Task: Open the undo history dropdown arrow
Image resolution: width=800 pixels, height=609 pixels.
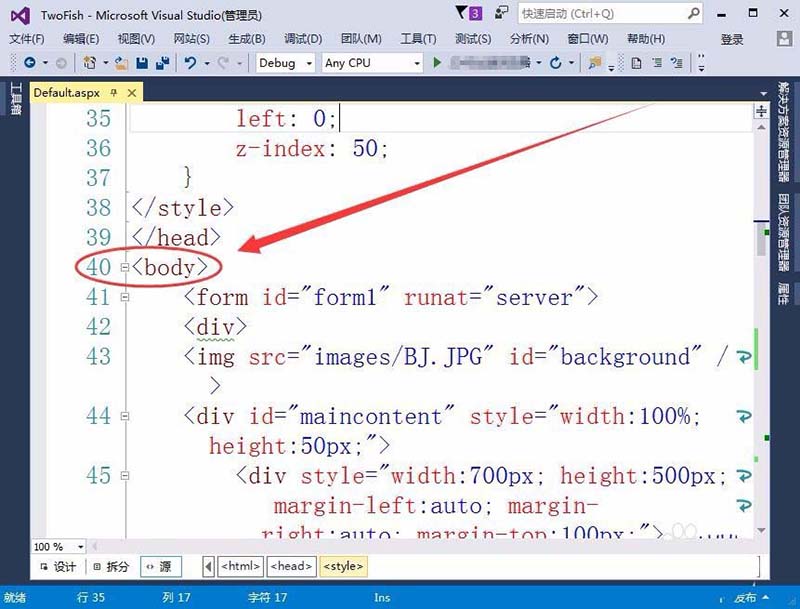Action: [207, 63]
